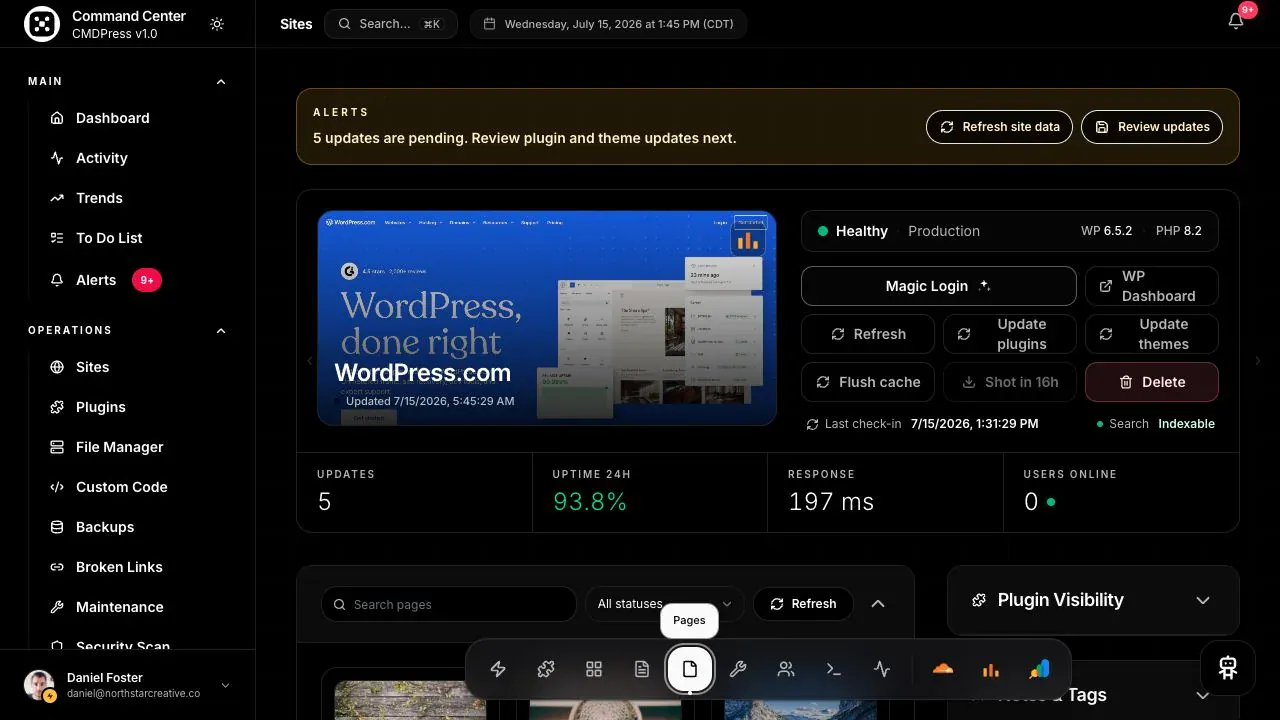Collapse the pages panel chevron

click(x=878, y=604)
